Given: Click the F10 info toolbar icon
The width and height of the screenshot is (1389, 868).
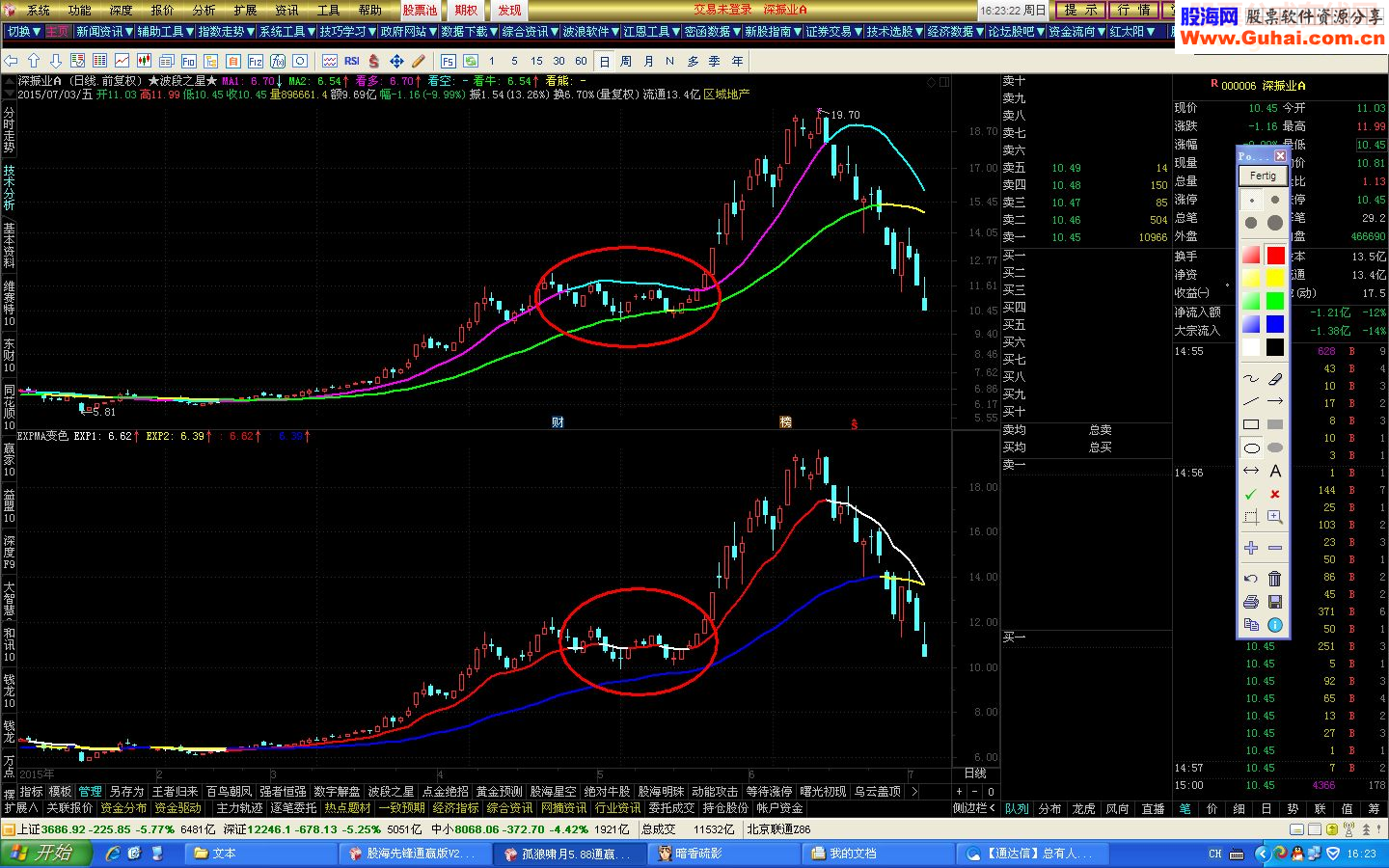Looking at the screenshot, I should coord(189,61).
